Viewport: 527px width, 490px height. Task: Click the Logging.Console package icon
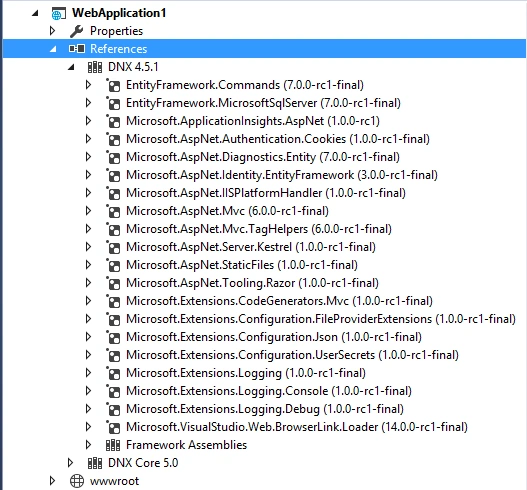[113, 391]
